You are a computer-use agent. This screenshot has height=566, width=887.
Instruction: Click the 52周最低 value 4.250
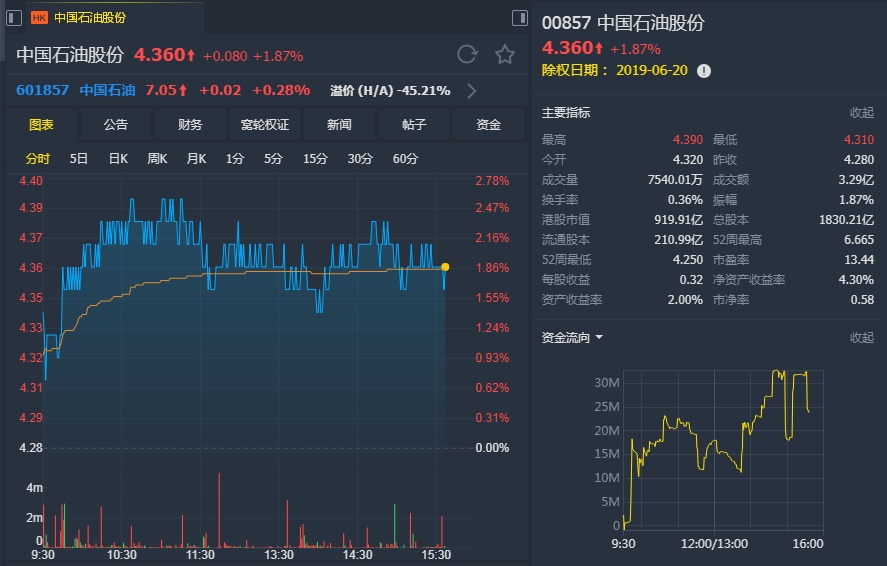click(688, 260)
